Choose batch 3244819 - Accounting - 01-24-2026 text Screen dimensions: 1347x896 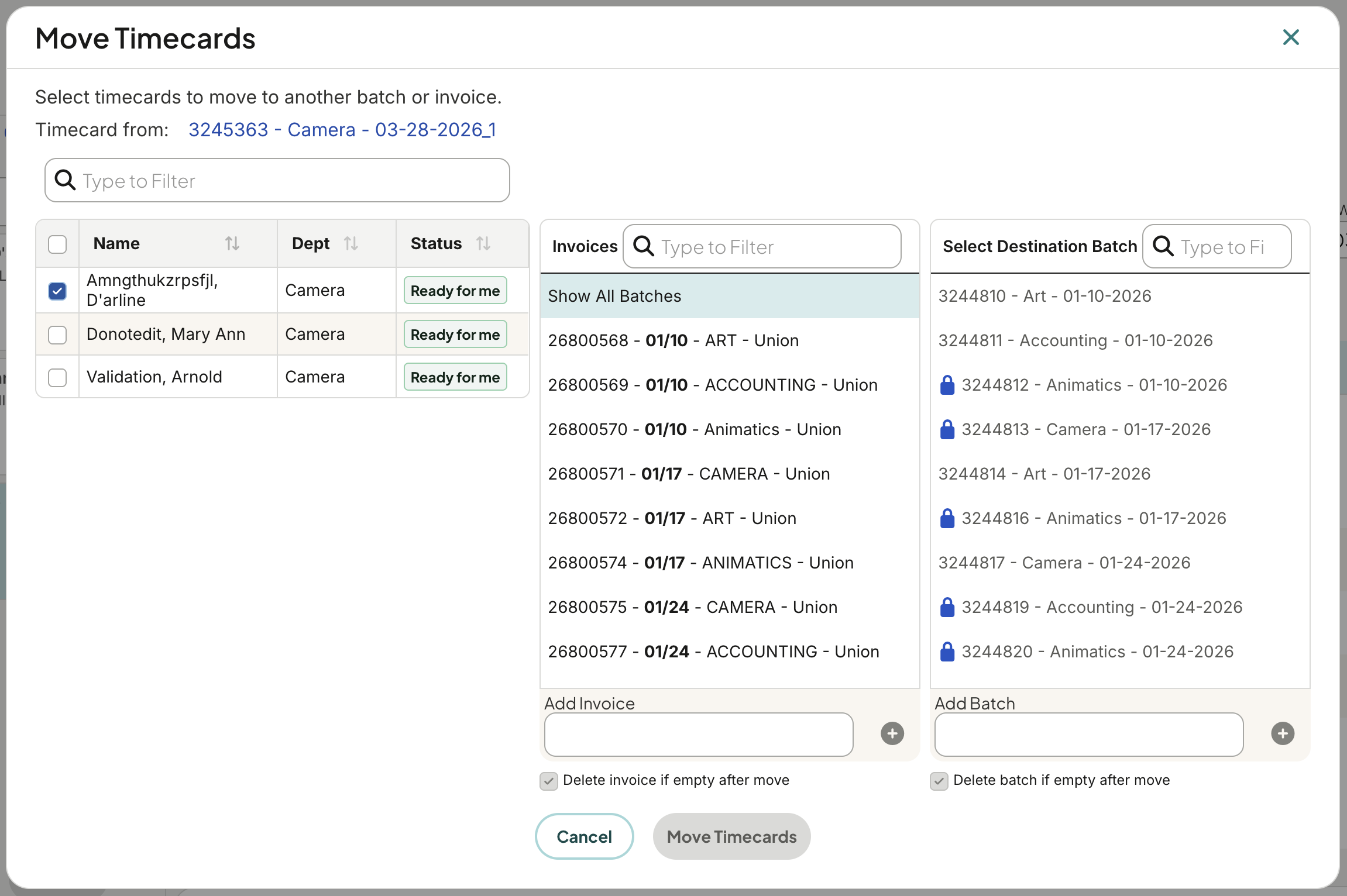(x=1102, y=607)
